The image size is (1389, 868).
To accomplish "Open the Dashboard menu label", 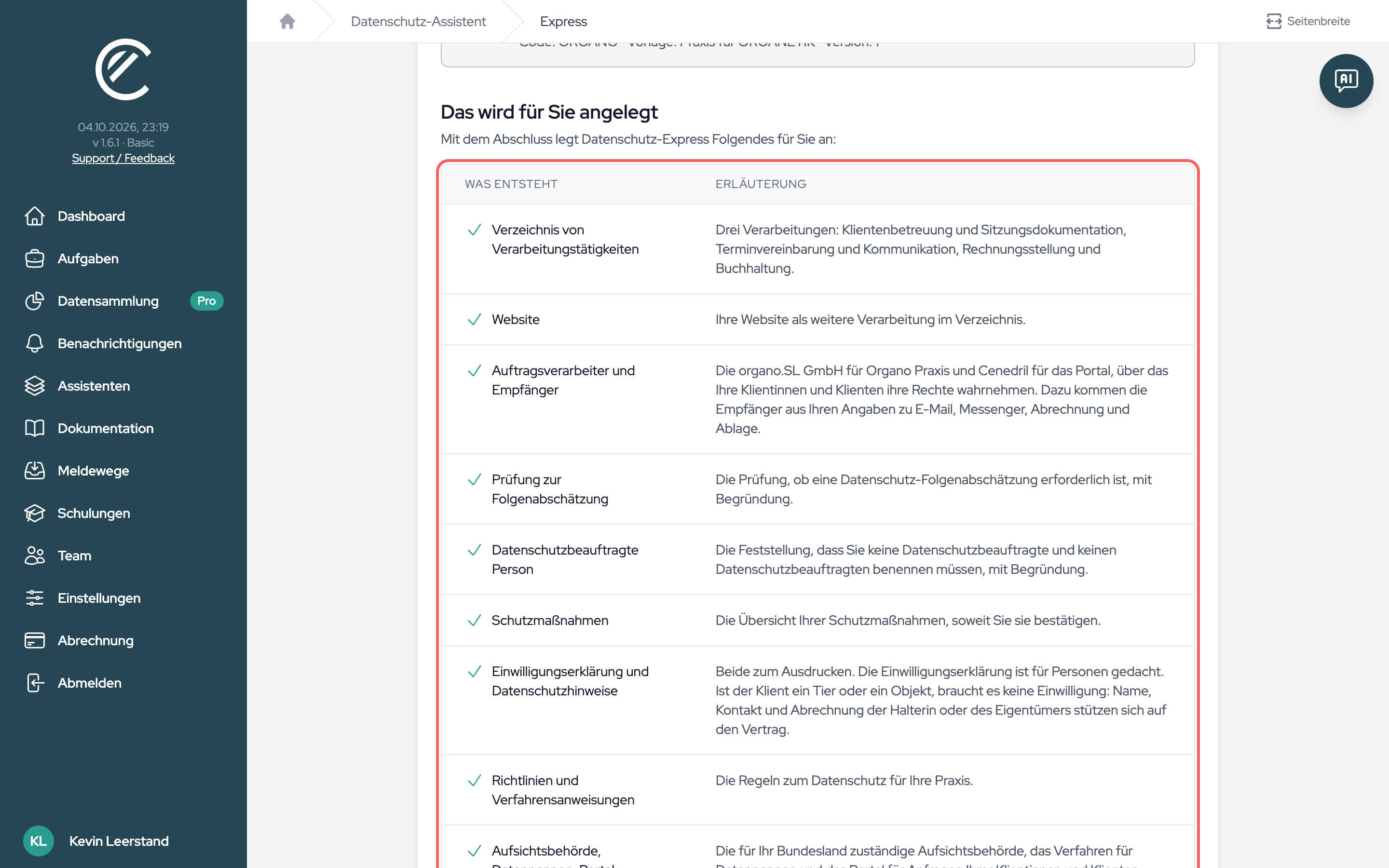I will (x=91, y=217).
